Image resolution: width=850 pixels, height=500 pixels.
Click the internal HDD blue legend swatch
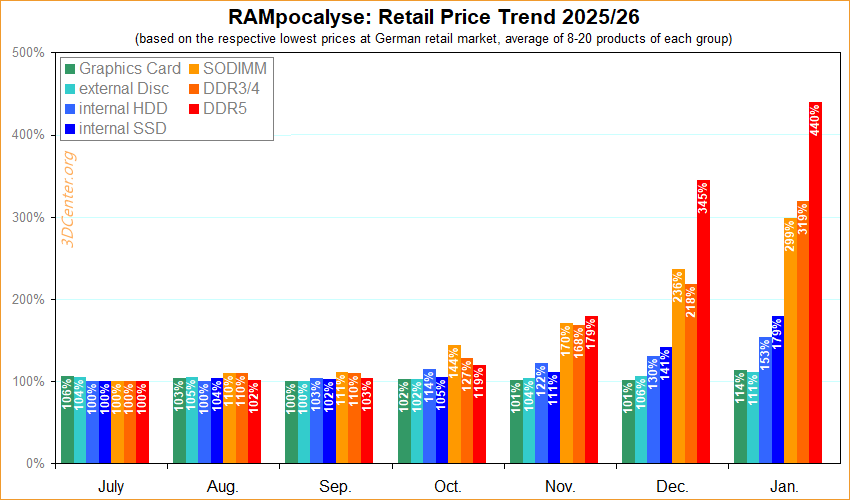(x=69, y=109)
